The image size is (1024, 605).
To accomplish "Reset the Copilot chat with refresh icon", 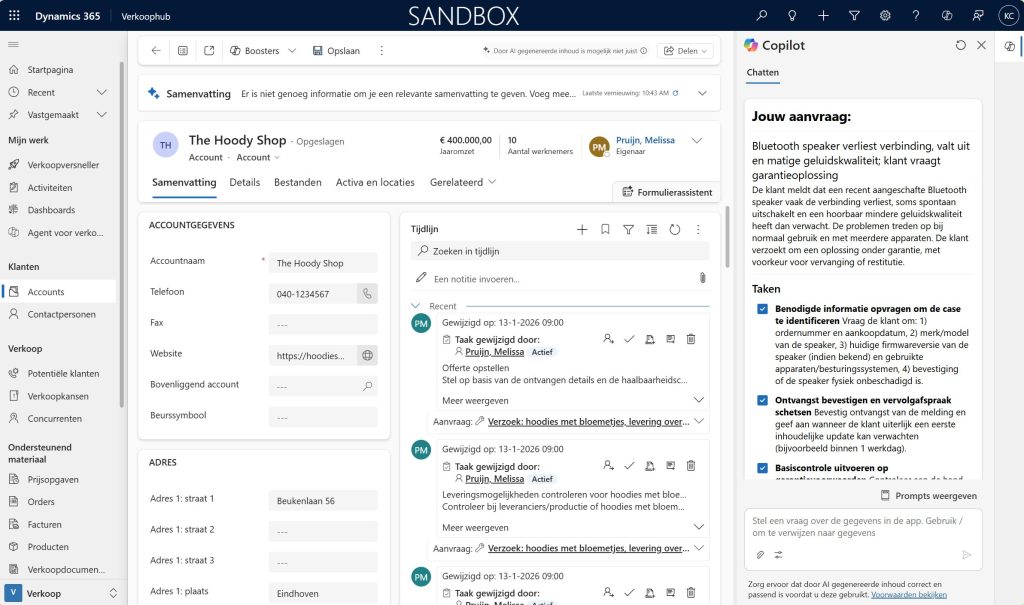I will (961, 45).
